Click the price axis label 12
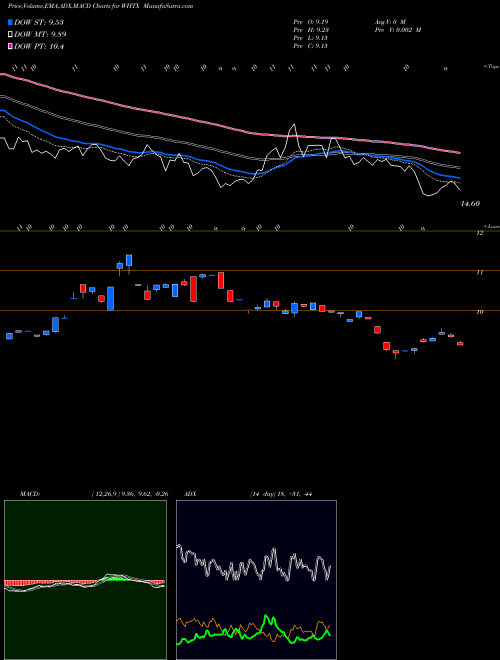Image resolution: width=500 pixels, height=660 pixels. (x=479, y=233)
